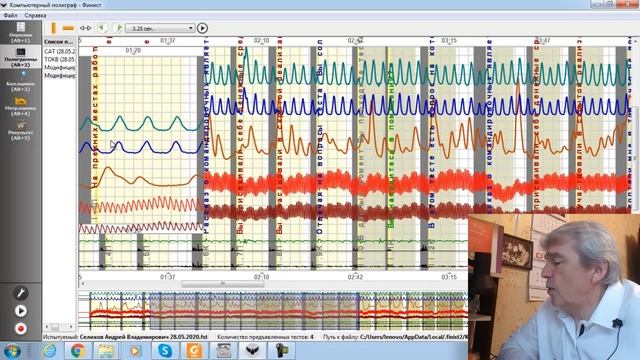
Task: Click the double-arrow stretch toolbar icon
Action: 86,28
